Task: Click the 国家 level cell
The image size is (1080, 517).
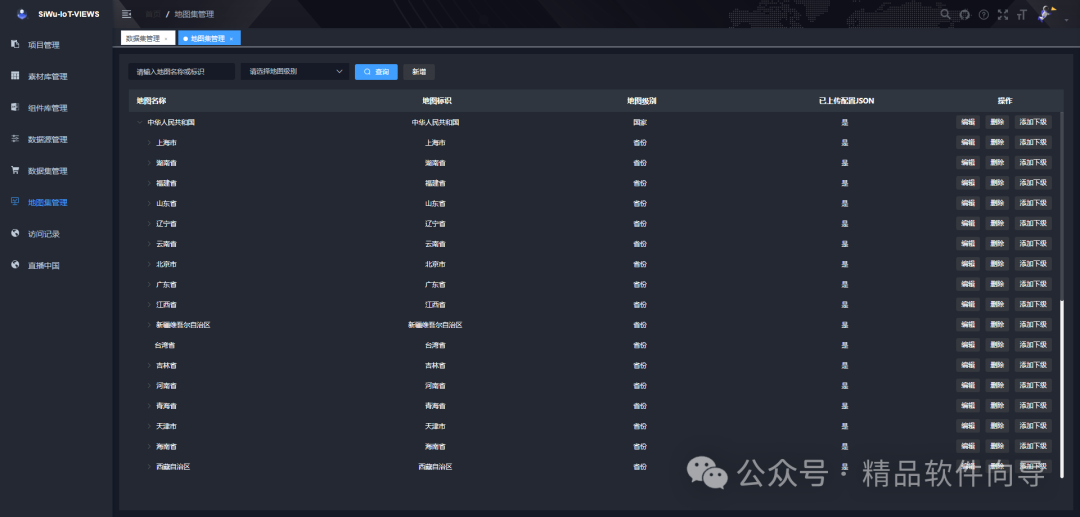Action: click(640, 123)
